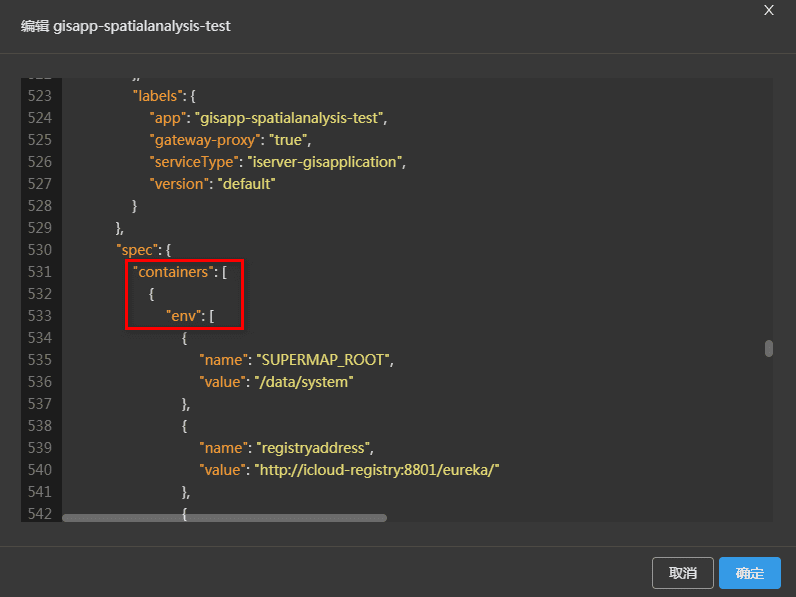The image size is (796, 597).
Task: Click the "gateway-proxy" key
Action: (205, 140)
